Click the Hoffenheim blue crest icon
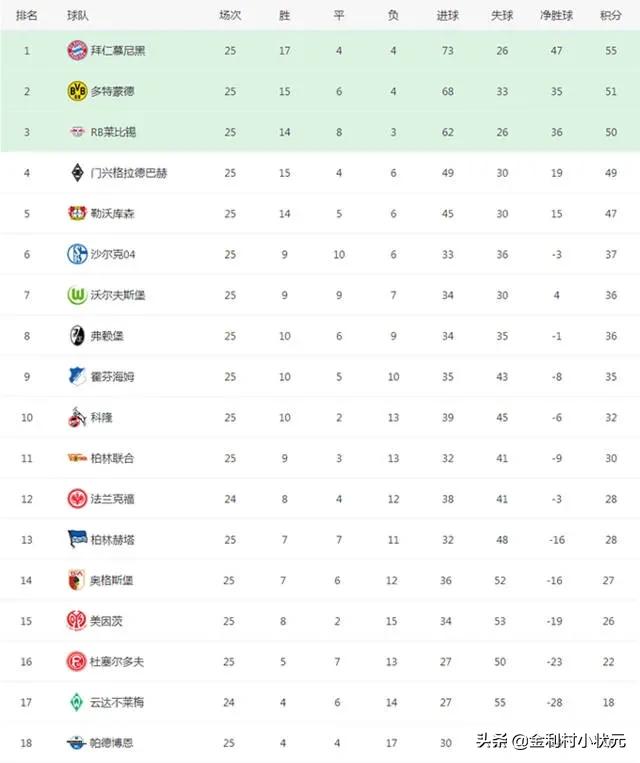 [77, 377]
